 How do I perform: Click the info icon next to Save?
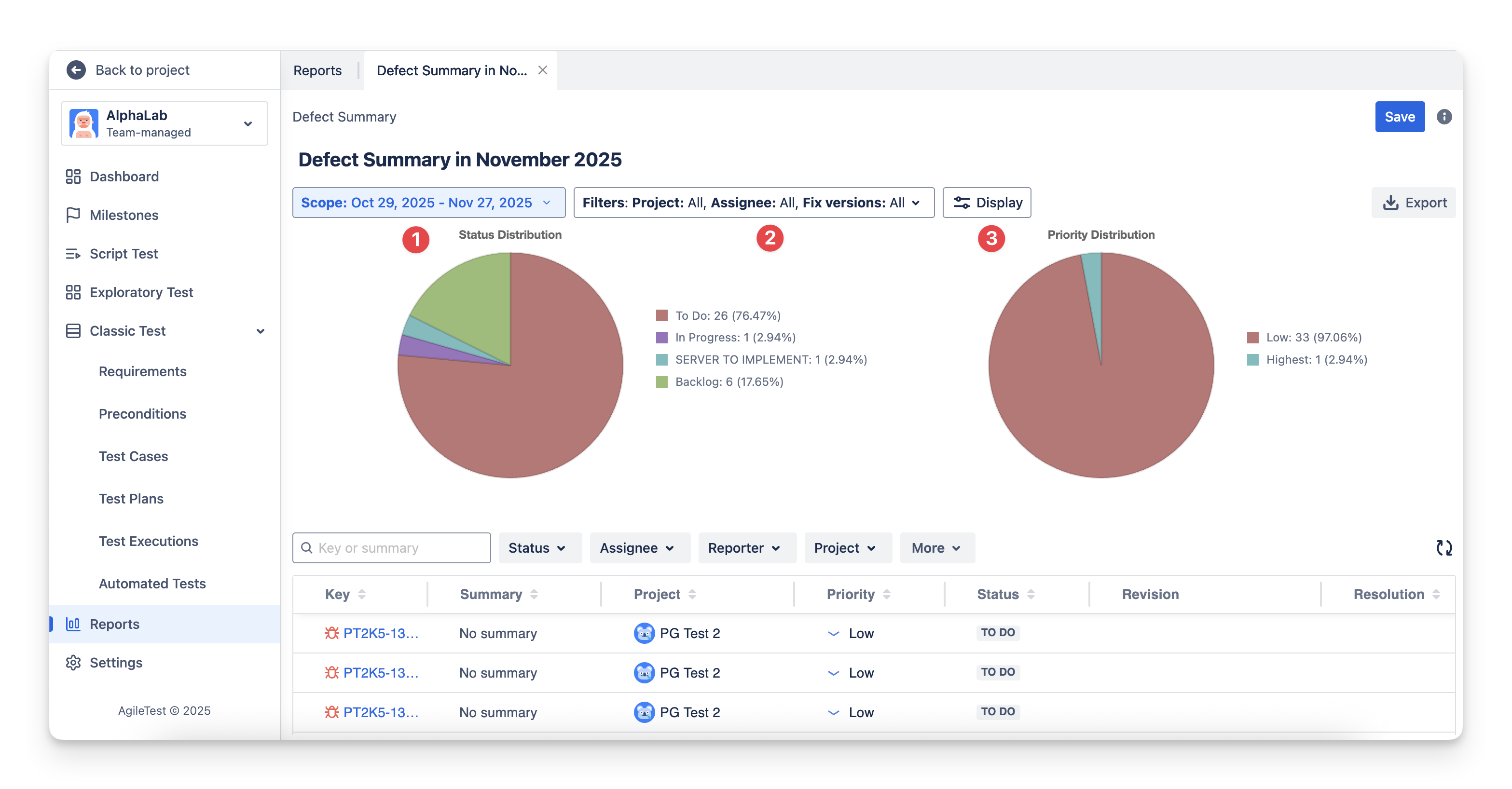(1444, 117)
